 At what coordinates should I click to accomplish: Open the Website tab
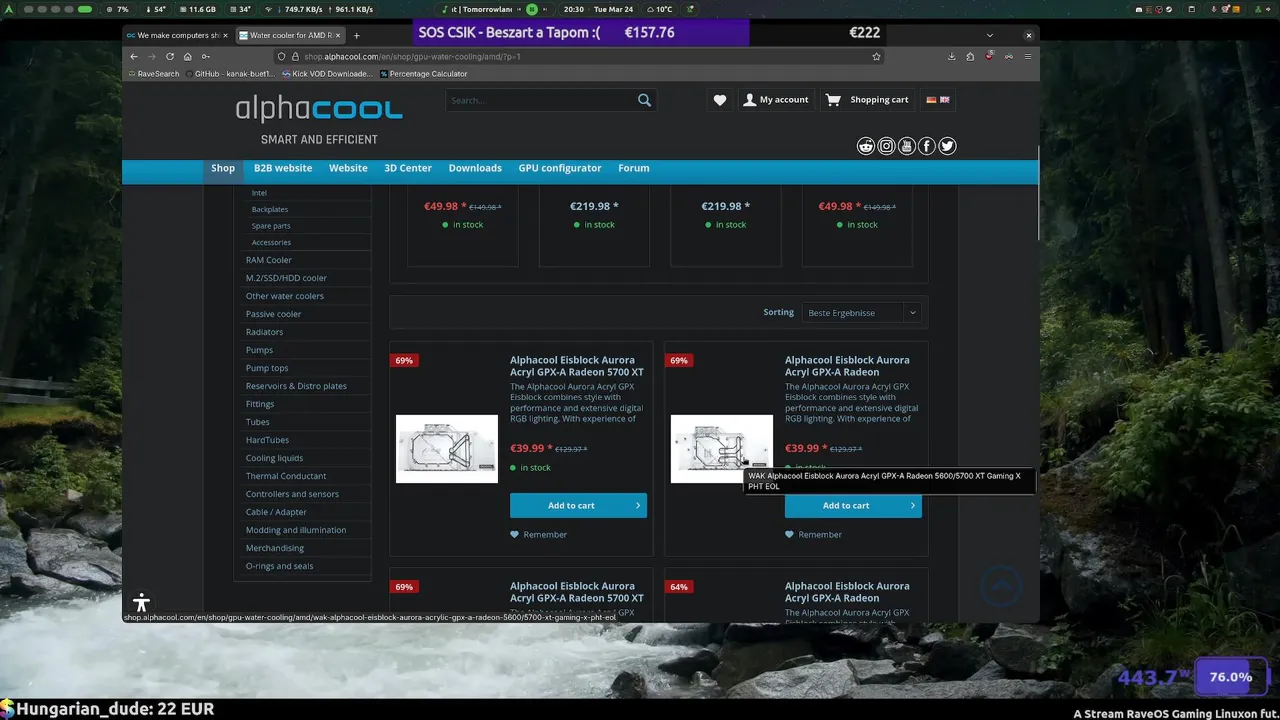[x=348, y=168]
